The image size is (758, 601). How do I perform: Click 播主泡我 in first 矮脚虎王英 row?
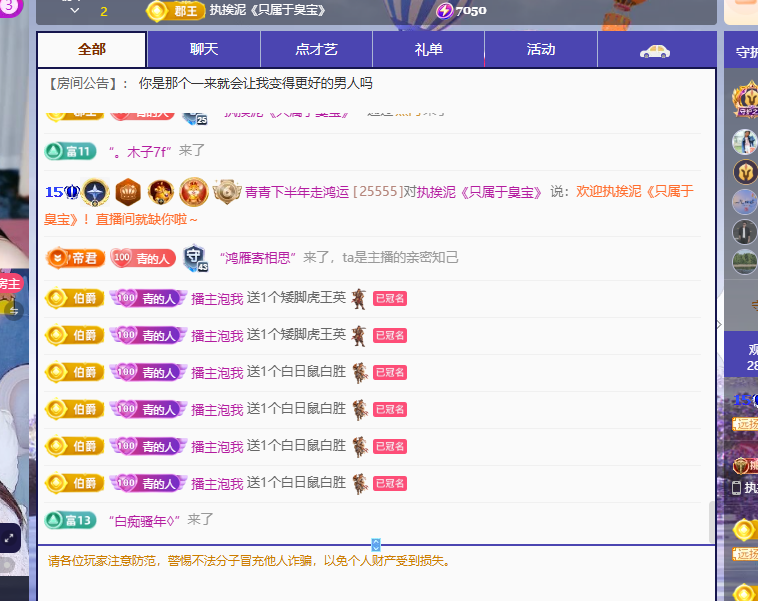click(x=217, y=299)
